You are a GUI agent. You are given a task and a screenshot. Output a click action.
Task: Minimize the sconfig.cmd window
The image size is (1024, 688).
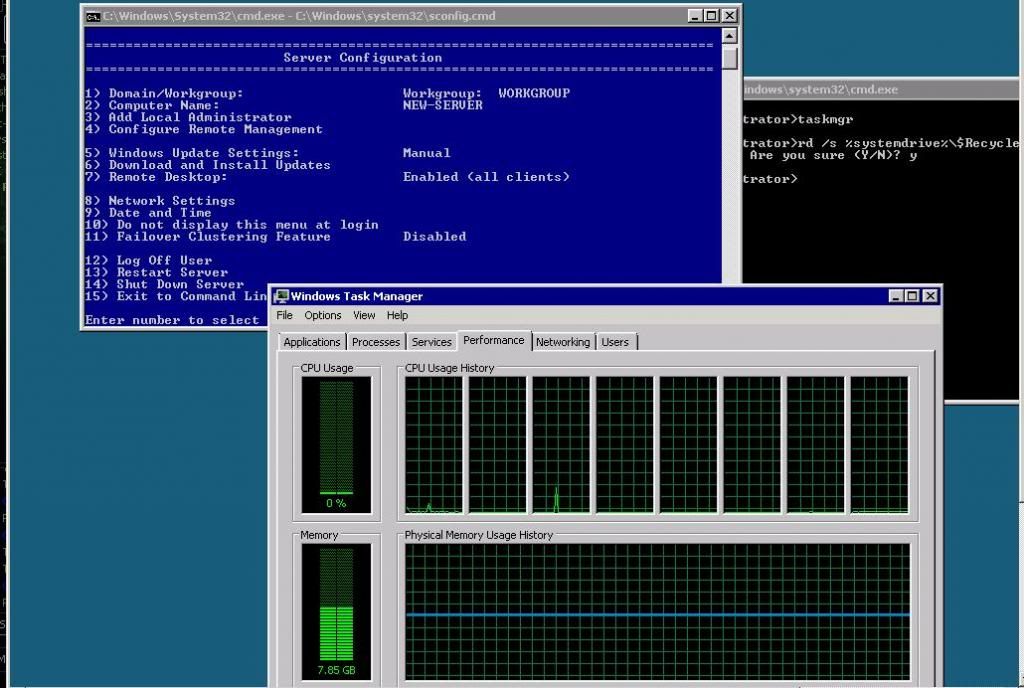[695, 16]
